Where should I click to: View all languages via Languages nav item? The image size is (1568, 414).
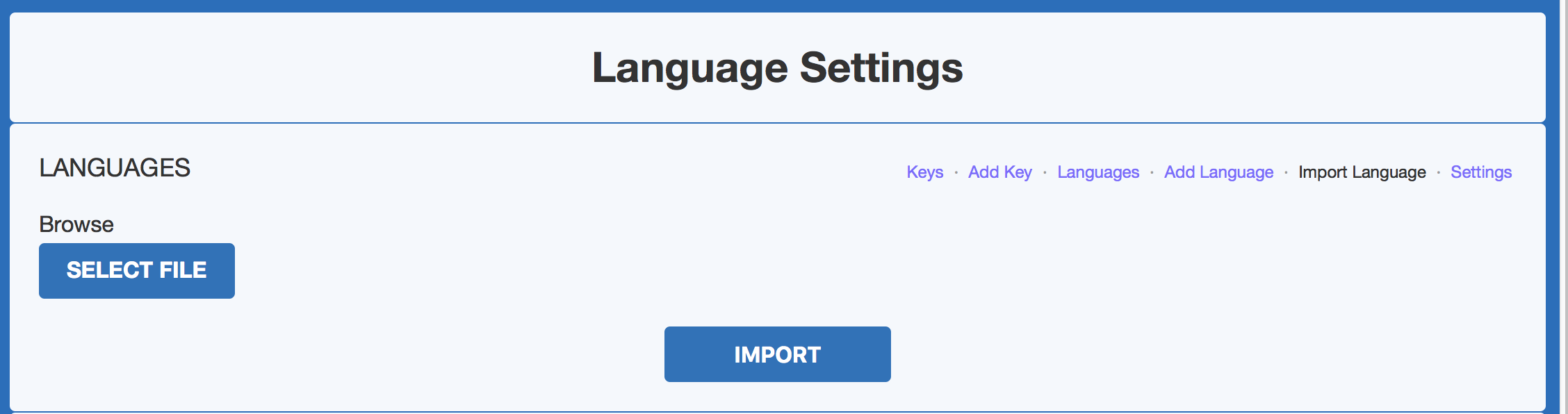coord(1098,172)
